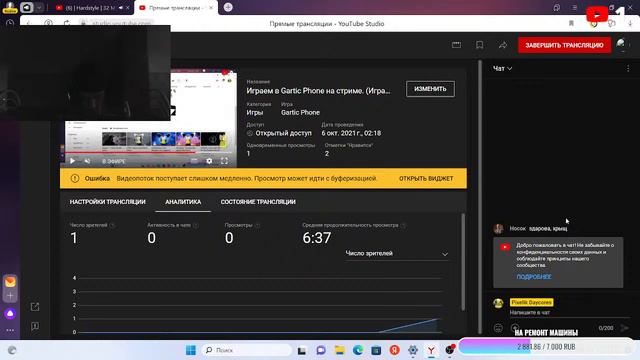Click the 'Открытый доступ' access label
The width and height of the screenshot is (640, 360).
pyautogui.click(x=283, y=133)
